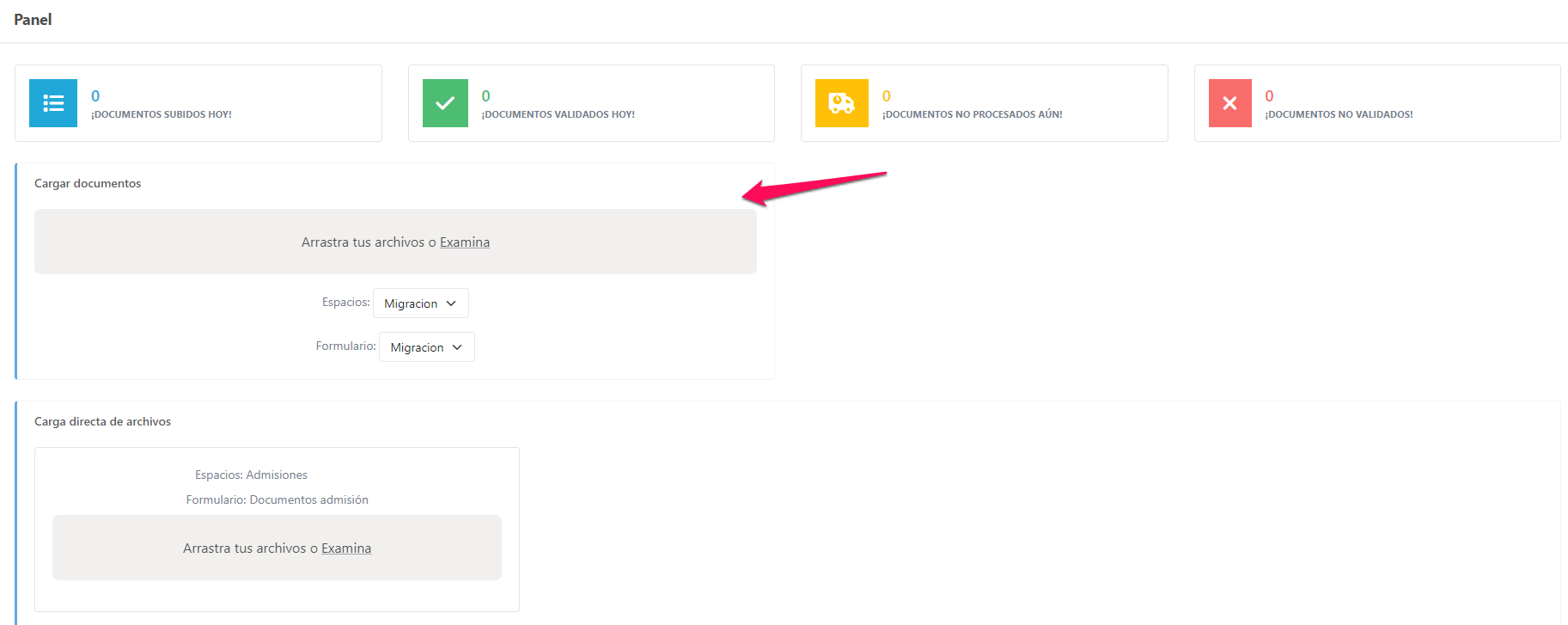Click the blue zero uploaded-today counter
The width and height of the screenshot is (1568, 625).
(95, 96)
